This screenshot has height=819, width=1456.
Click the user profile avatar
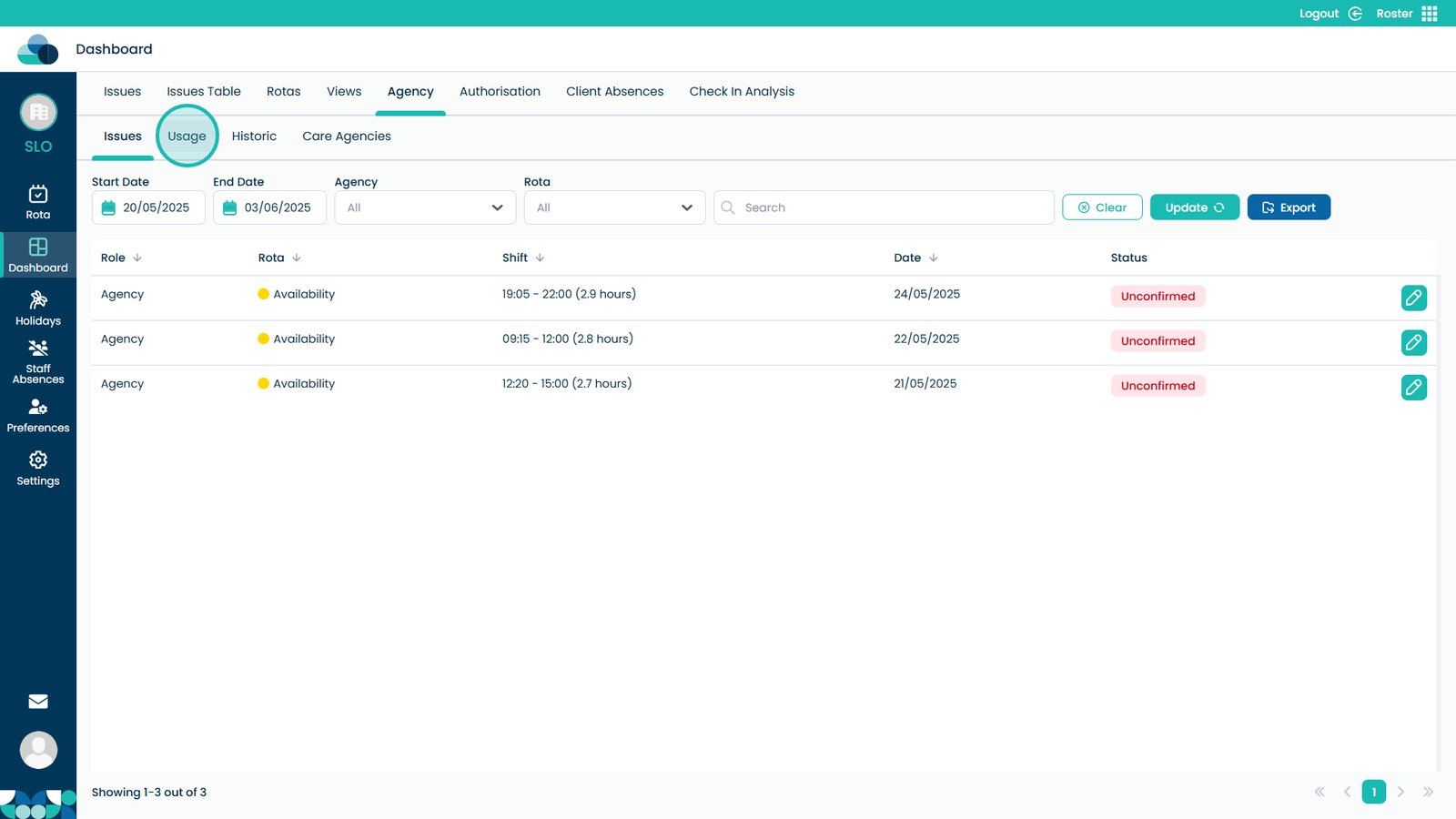(38, 750)
